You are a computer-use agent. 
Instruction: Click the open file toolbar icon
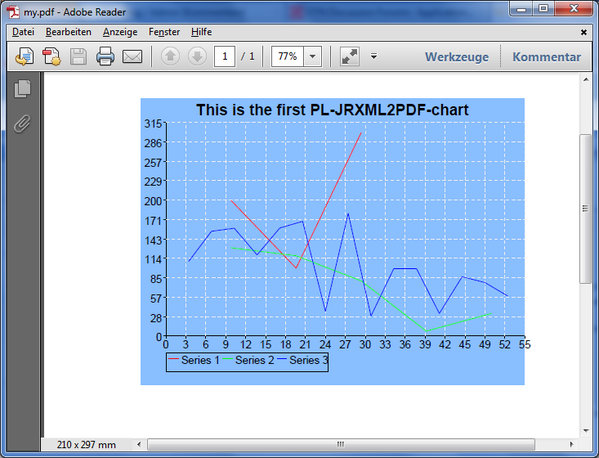pos(24,57)
